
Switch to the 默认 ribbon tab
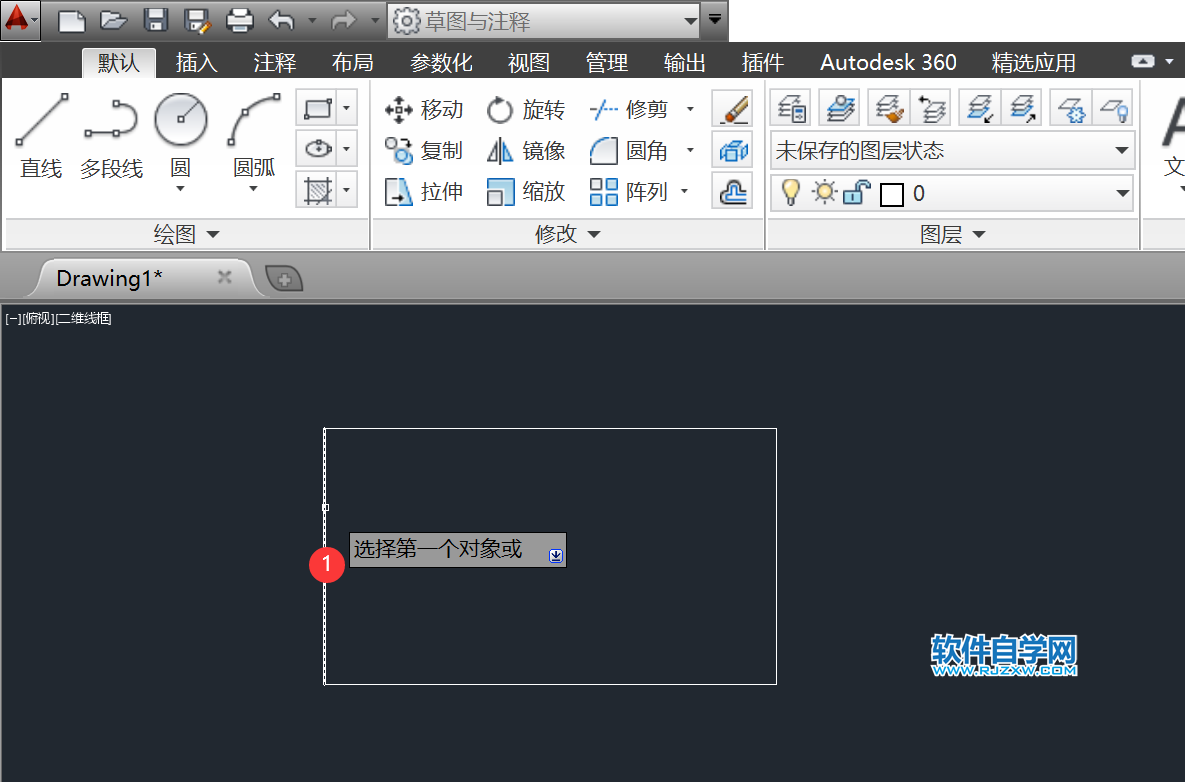point(119,63)
